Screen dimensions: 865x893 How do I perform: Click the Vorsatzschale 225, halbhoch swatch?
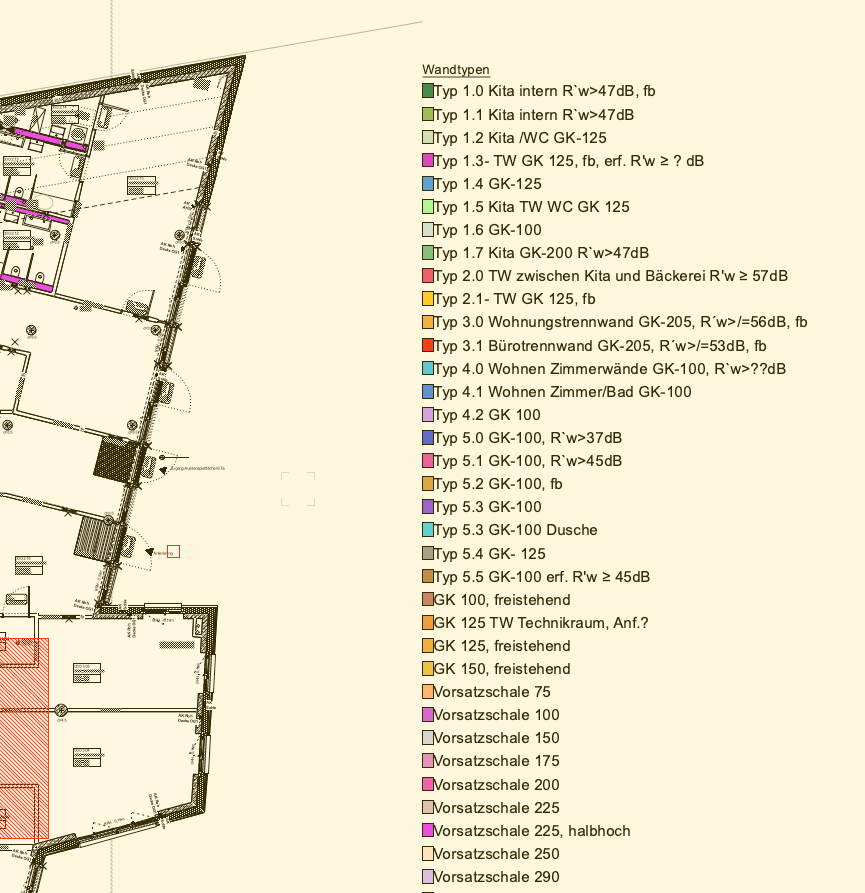428,831
